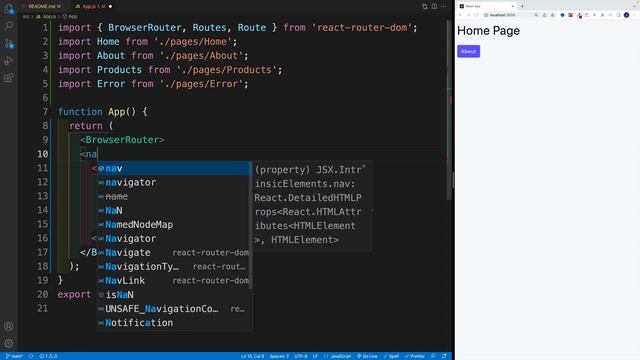Click the export keyword on line 20
The image size is (640, 360).
[x=74, y=294]
